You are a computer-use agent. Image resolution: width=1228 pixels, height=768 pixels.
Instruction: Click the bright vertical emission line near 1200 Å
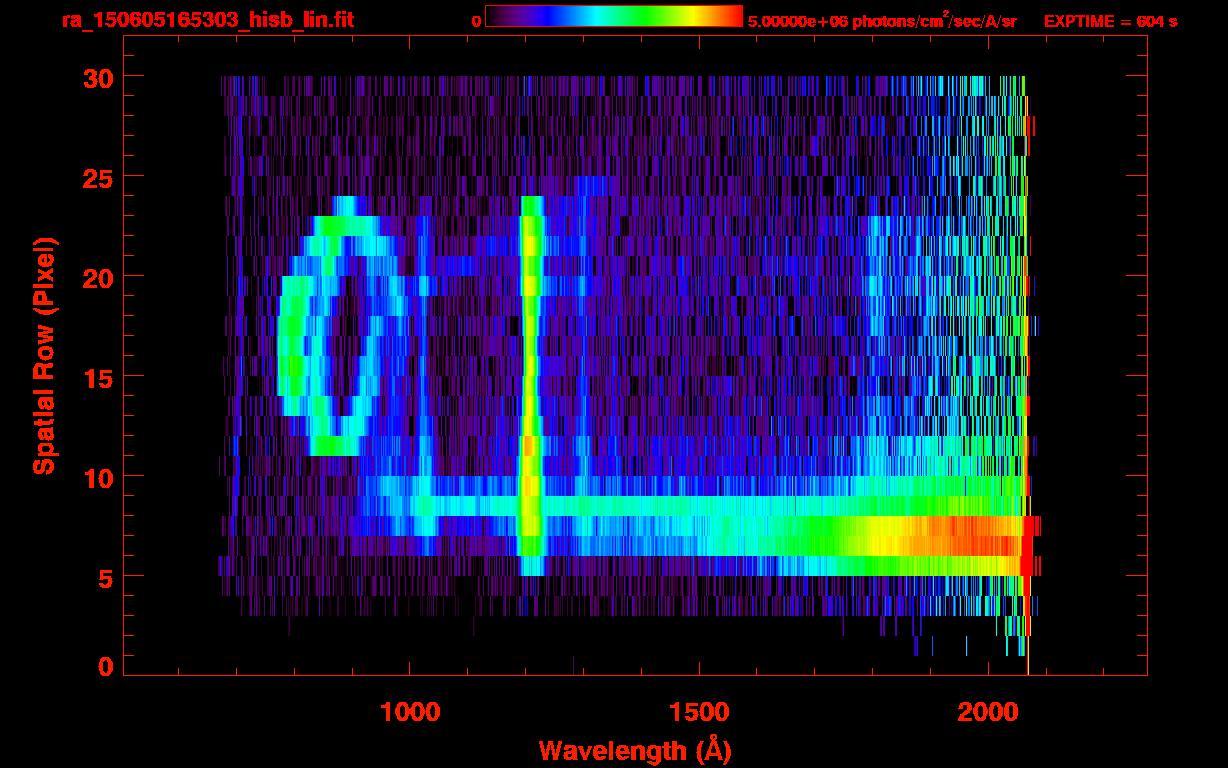coord(531,380)
